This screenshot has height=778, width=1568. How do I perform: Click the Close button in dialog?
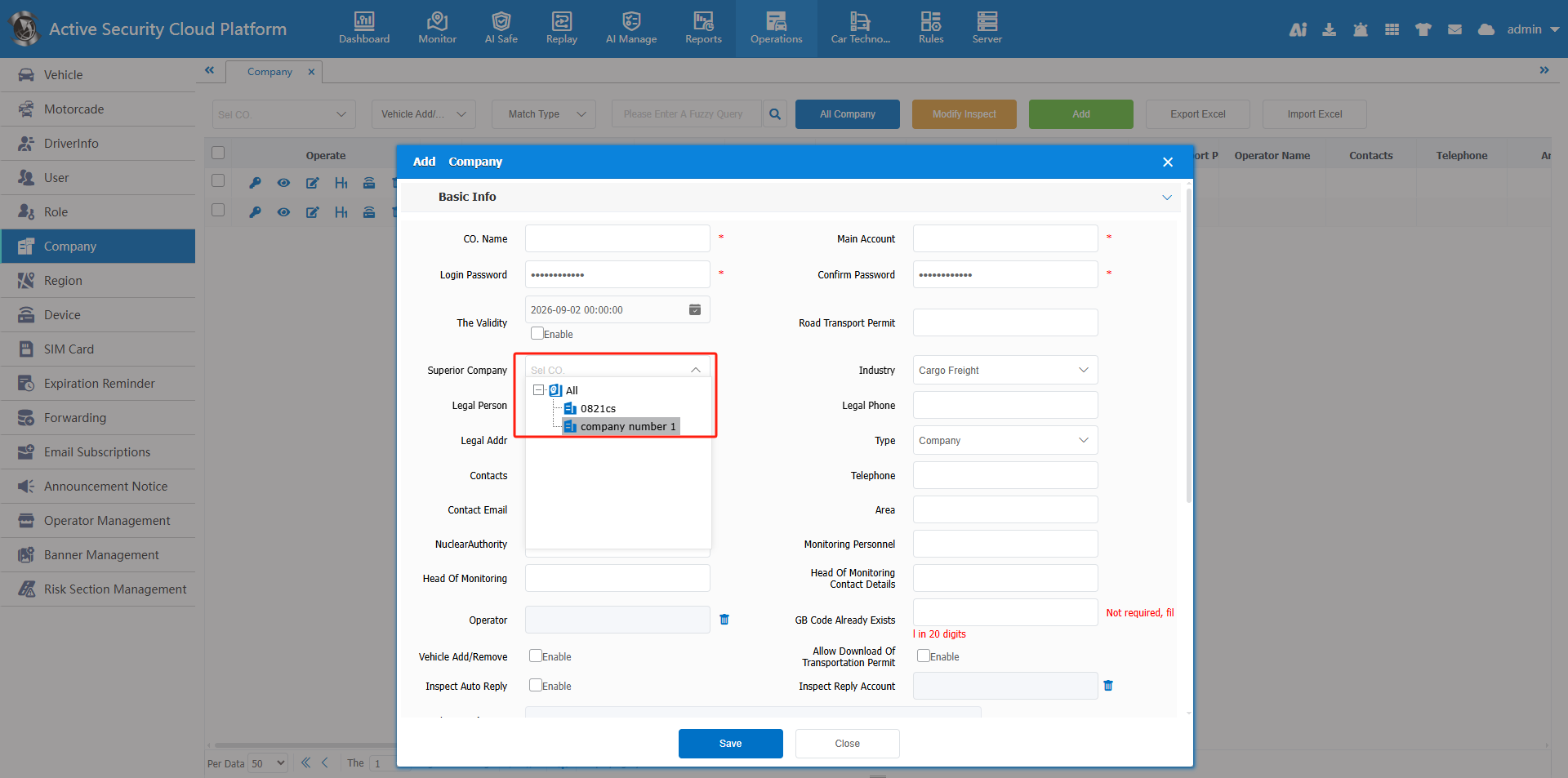847,744
